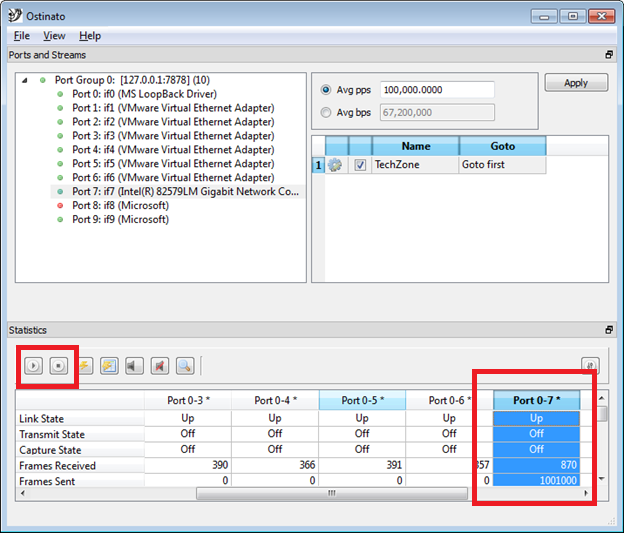This screenshot has height=533, width=624.
Task: Click the Frames Received row header
Action: [x=80, y=465]
